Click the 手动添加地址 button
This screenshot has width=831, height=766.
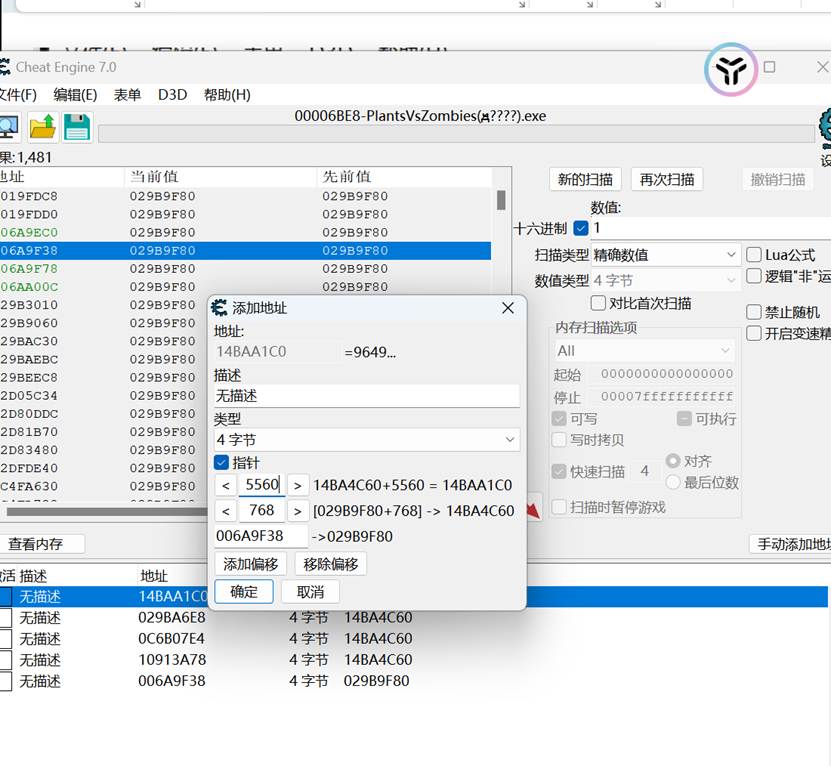point(791,544)
